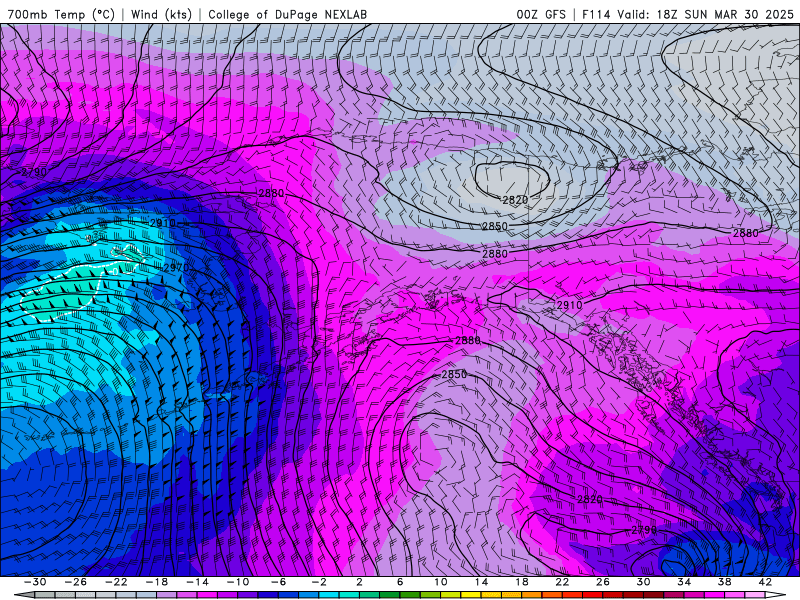Click the "F114 Valid: 18Z SUN MAR 30 2025" text
This screenshot has width=800, height=600.
688,14
